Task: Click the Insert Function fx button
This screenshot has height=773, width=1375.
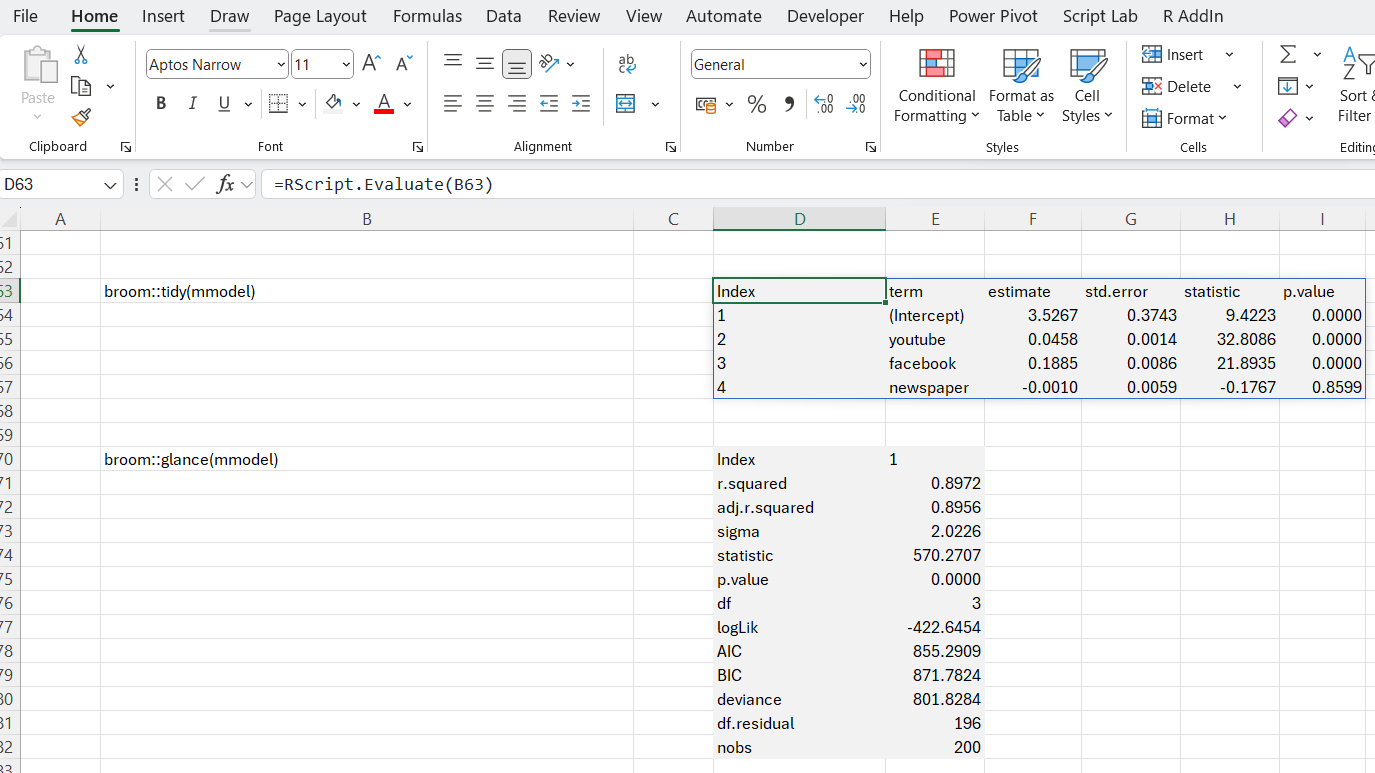Action: coord(226,185)
